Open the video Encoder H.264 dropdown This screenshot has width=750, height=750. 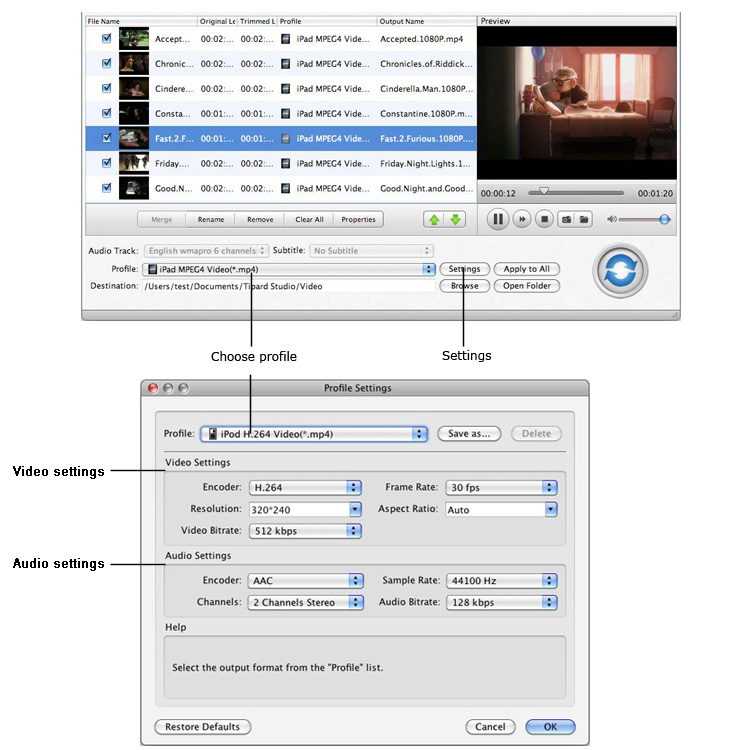click(x=305, y=487)
